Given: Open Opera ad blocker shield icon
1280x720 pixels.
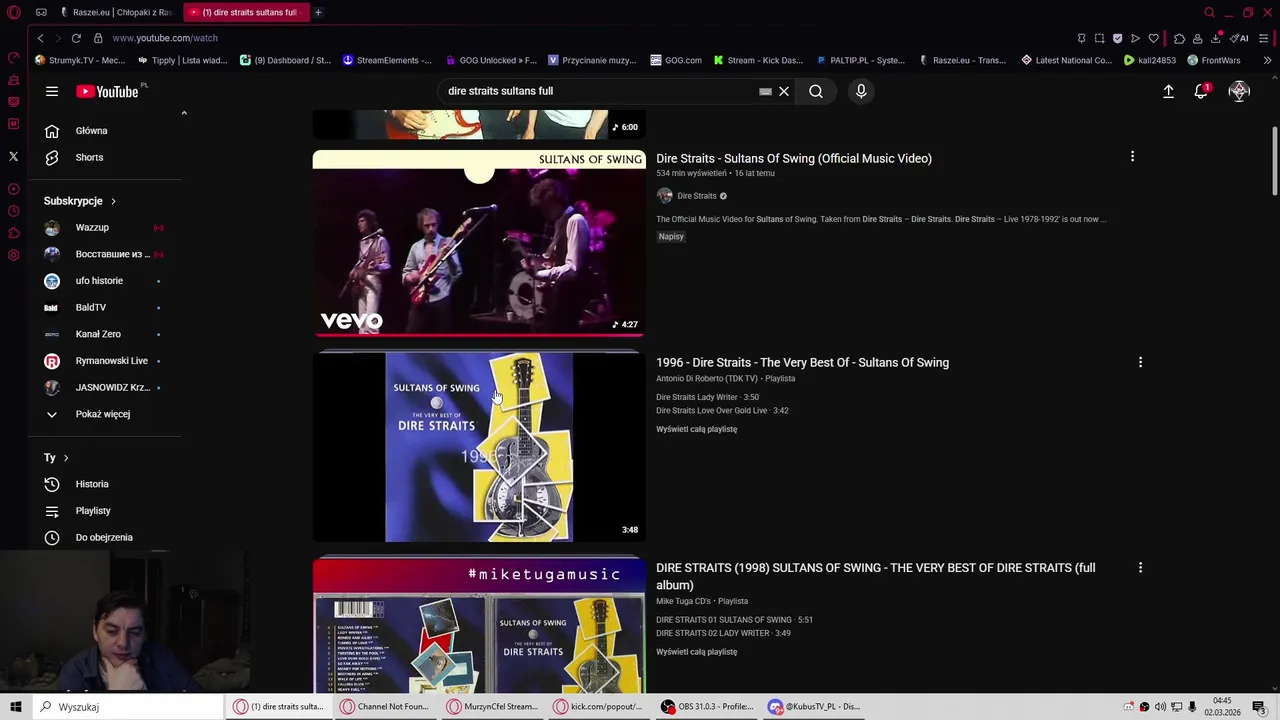Looking at the screenshot, I should 1117,38.
